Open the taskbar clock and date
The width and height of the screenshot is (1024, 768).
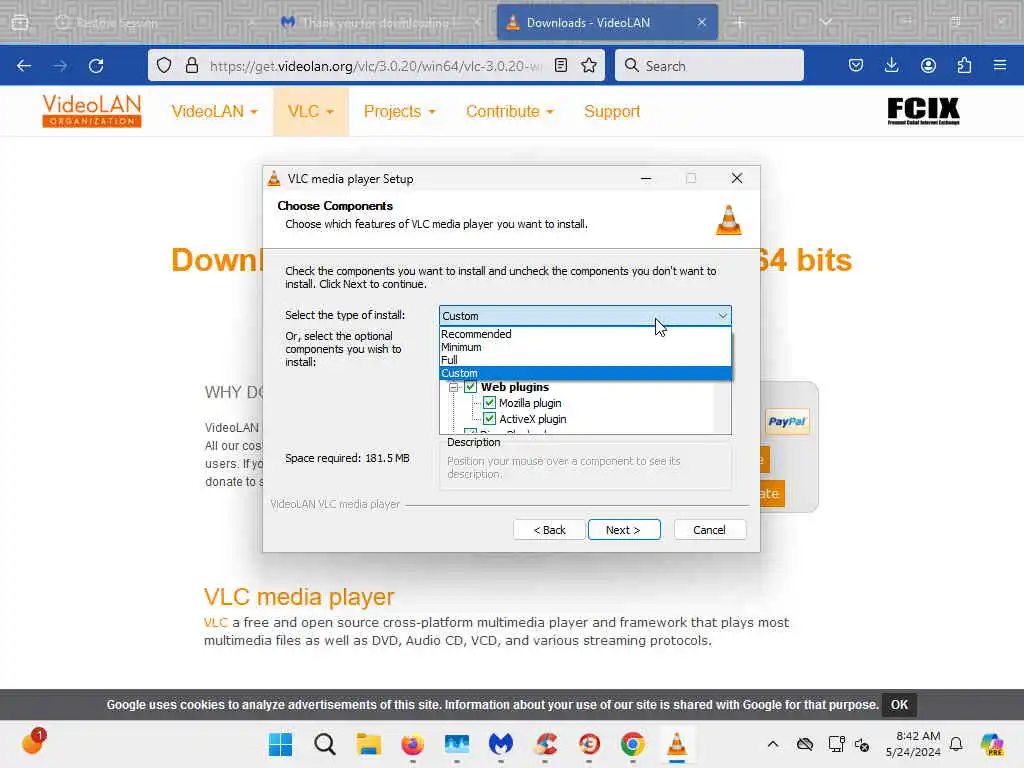pyautogui.click(x=913, y=744)
